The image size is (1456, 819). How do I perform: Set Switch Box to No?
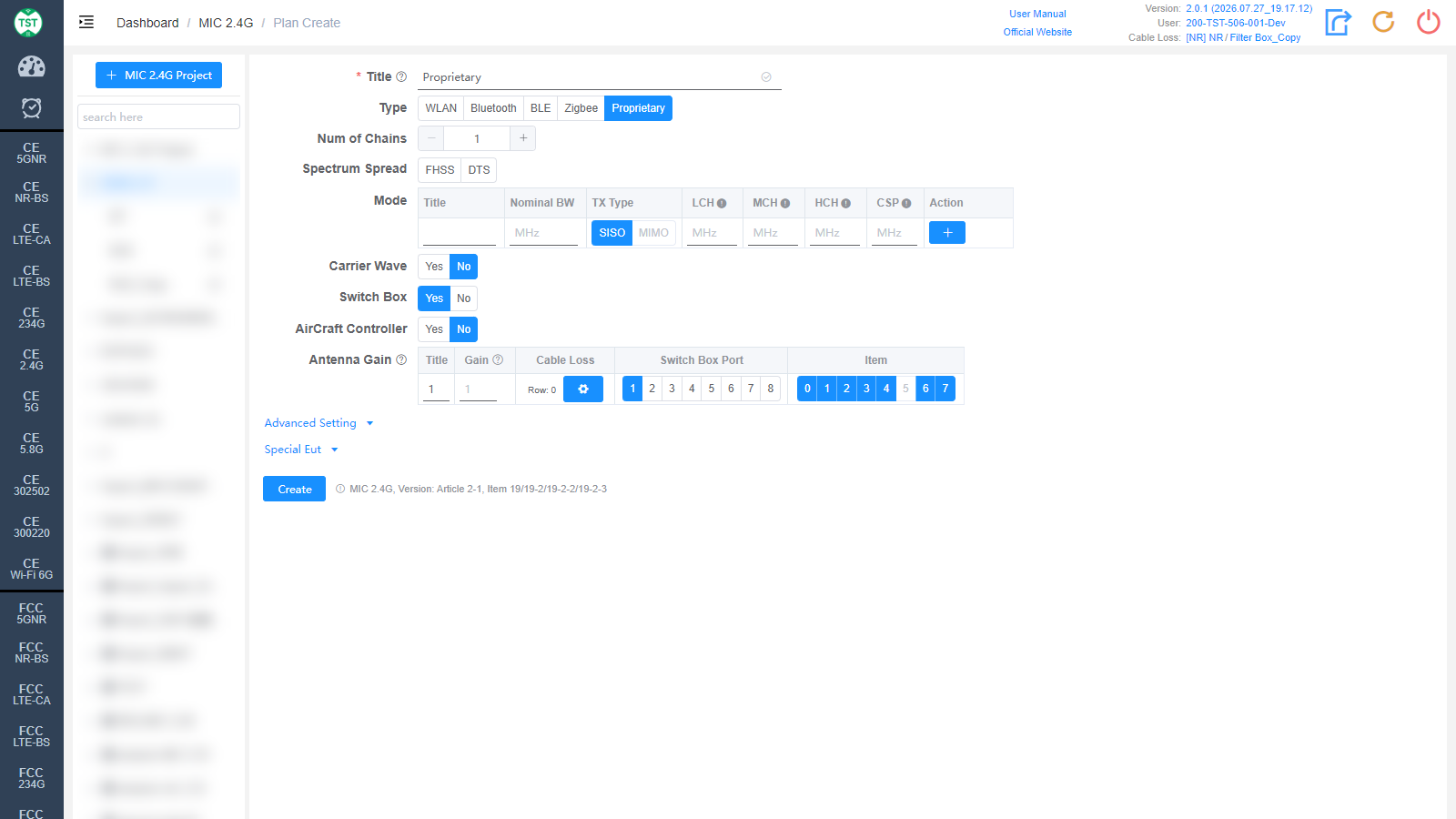coord(464,298)
